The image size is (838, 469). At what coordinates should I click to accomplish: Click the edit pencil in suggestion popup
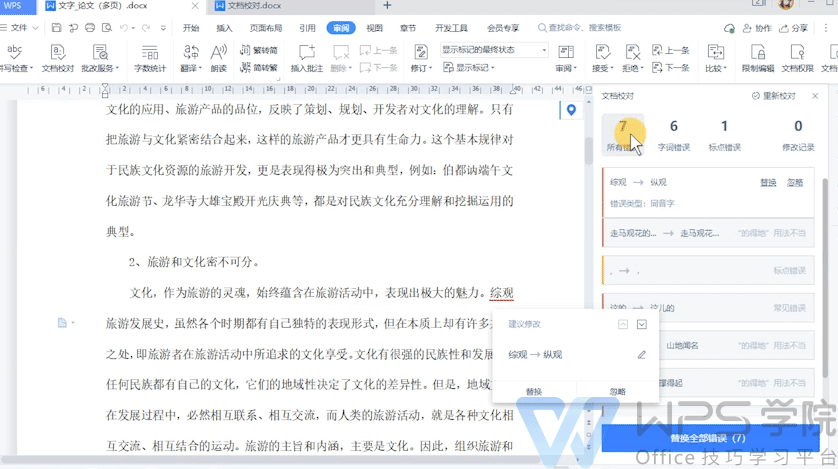[x=641, y=355]
